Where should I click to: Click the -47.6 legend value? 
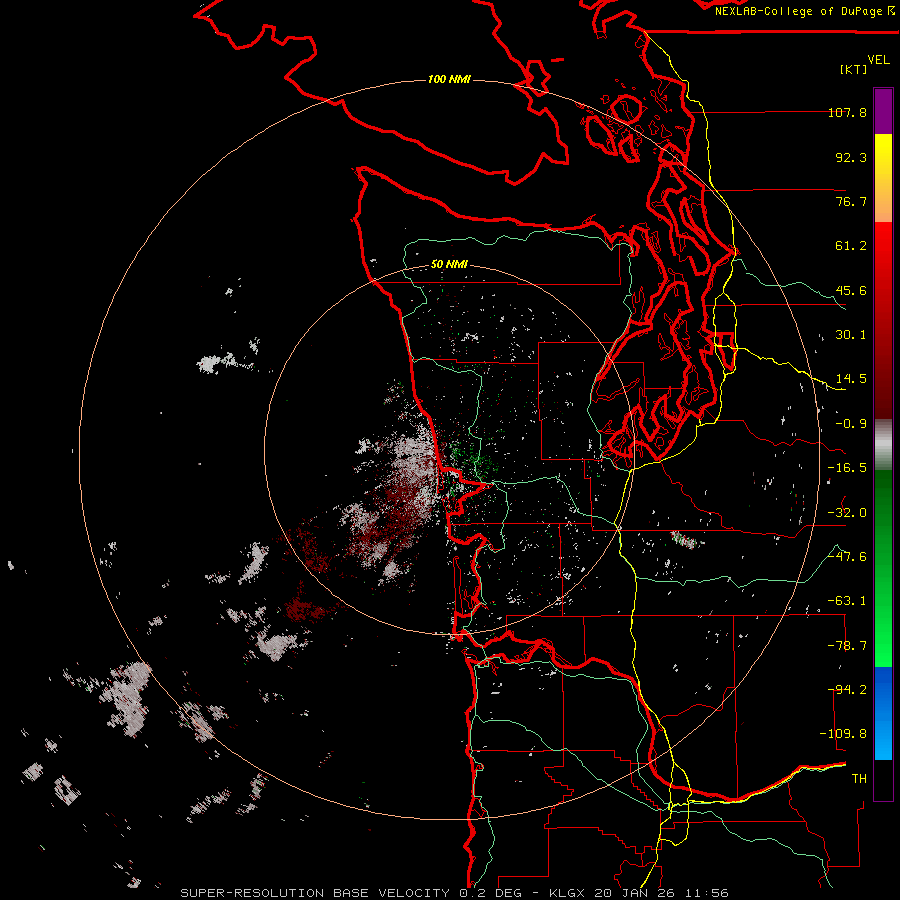click(847, 557)
